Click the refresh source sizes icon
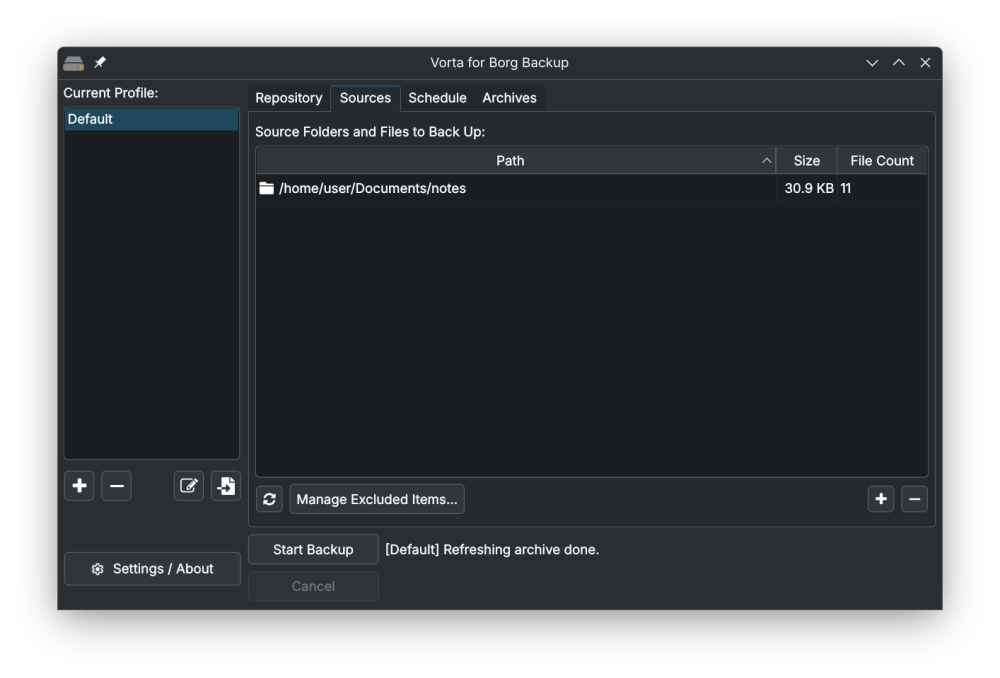 269,499
